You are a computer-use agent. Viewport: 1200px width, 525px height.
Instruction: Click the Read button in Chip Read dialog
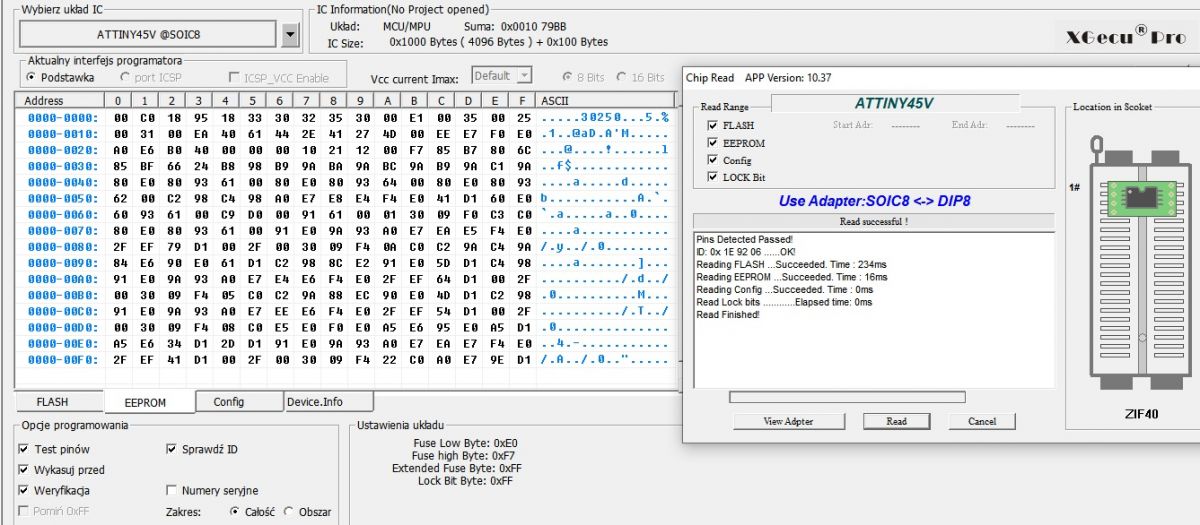pos(897,422)
